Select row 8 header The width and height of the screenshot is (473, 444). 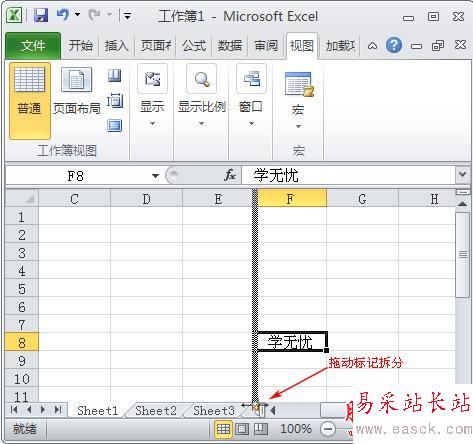(x=22, y=343)
